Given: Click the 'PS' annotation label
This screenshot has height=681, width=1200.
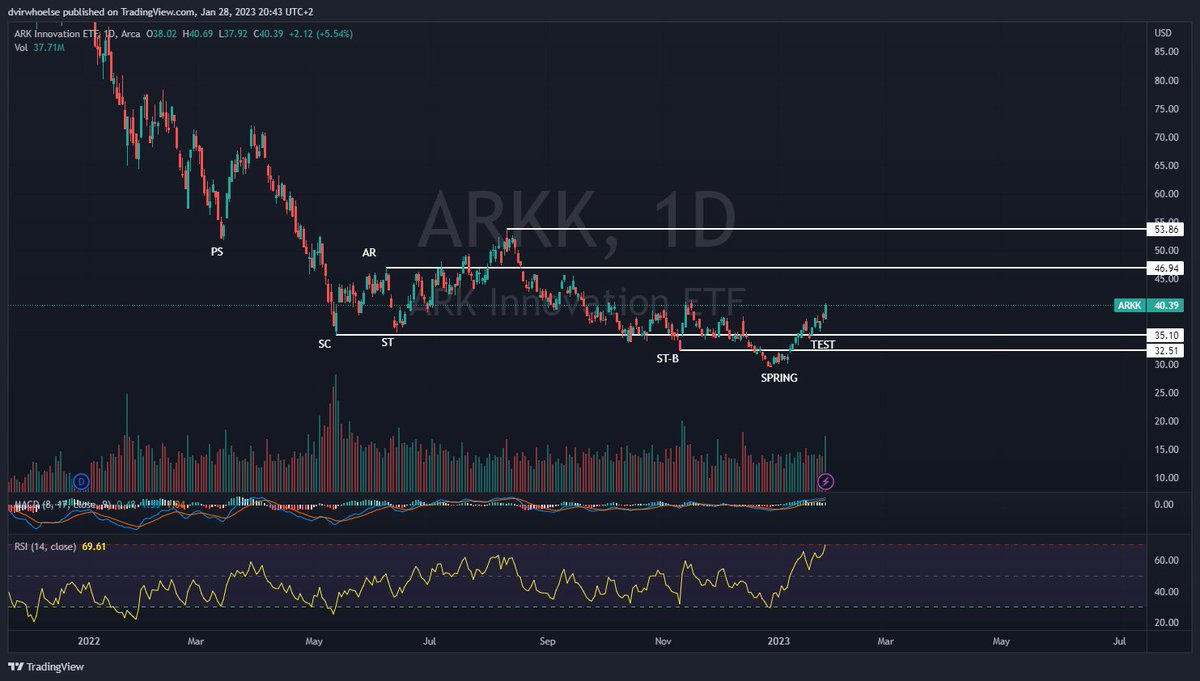Looking at the screenshot, I should 217,251.
